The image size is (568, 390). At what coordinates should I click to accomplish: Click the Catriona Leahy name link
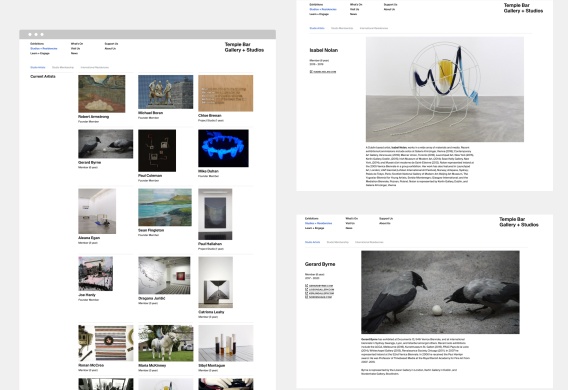[211, 312]
